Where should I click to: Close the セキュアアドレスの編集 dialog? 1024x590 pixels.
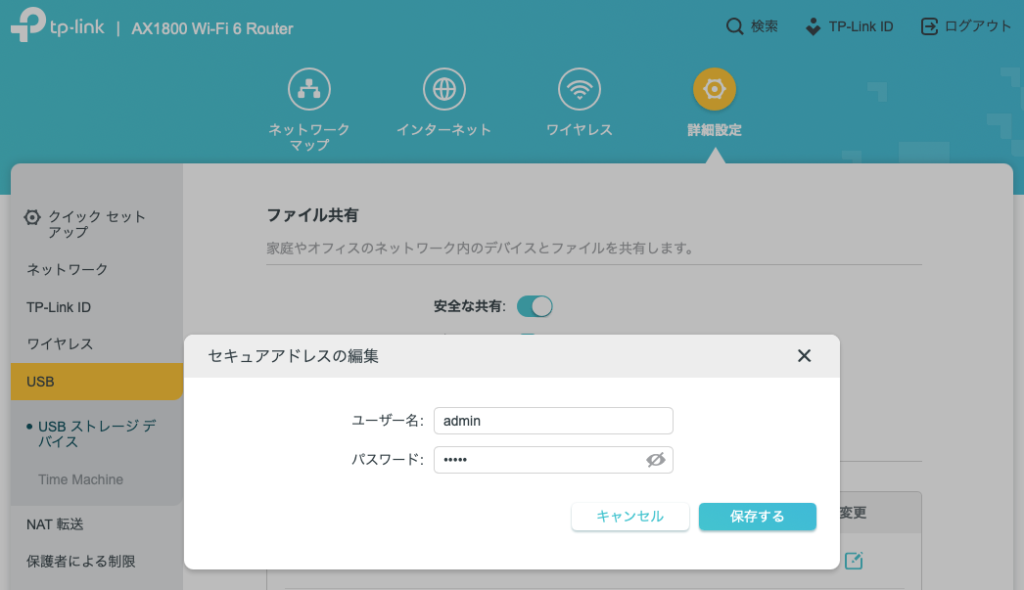(804, 356)
